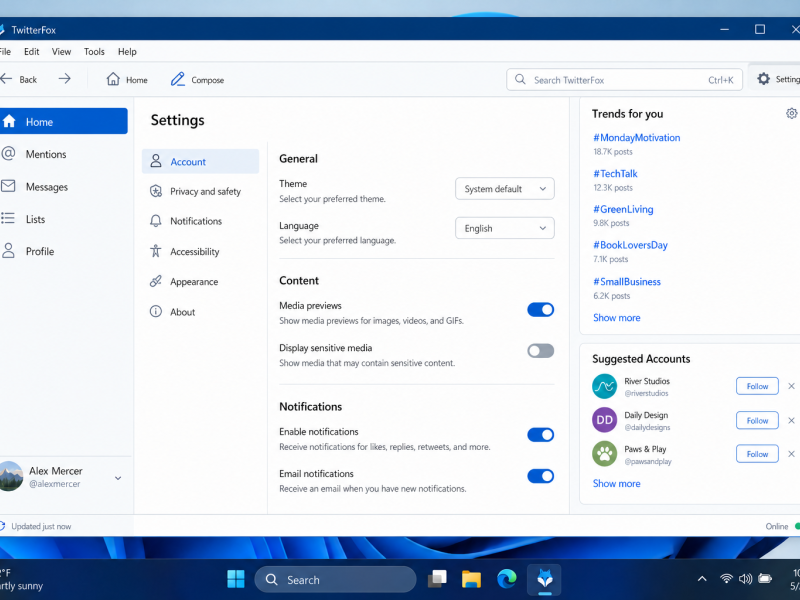This screenshot has width=800, height=600.
Task: Click the network Wi-Fi tray icon
Action: (726, 579)
